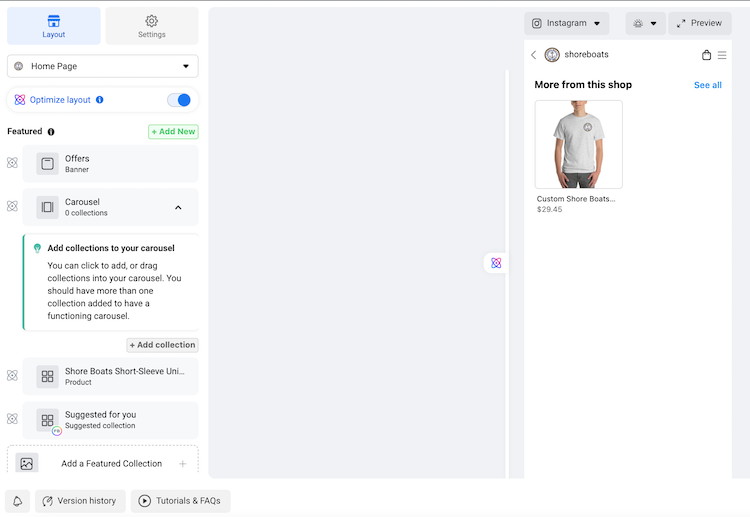
Task: Toggle the Optimize layout switch
Action: [179, 99]
